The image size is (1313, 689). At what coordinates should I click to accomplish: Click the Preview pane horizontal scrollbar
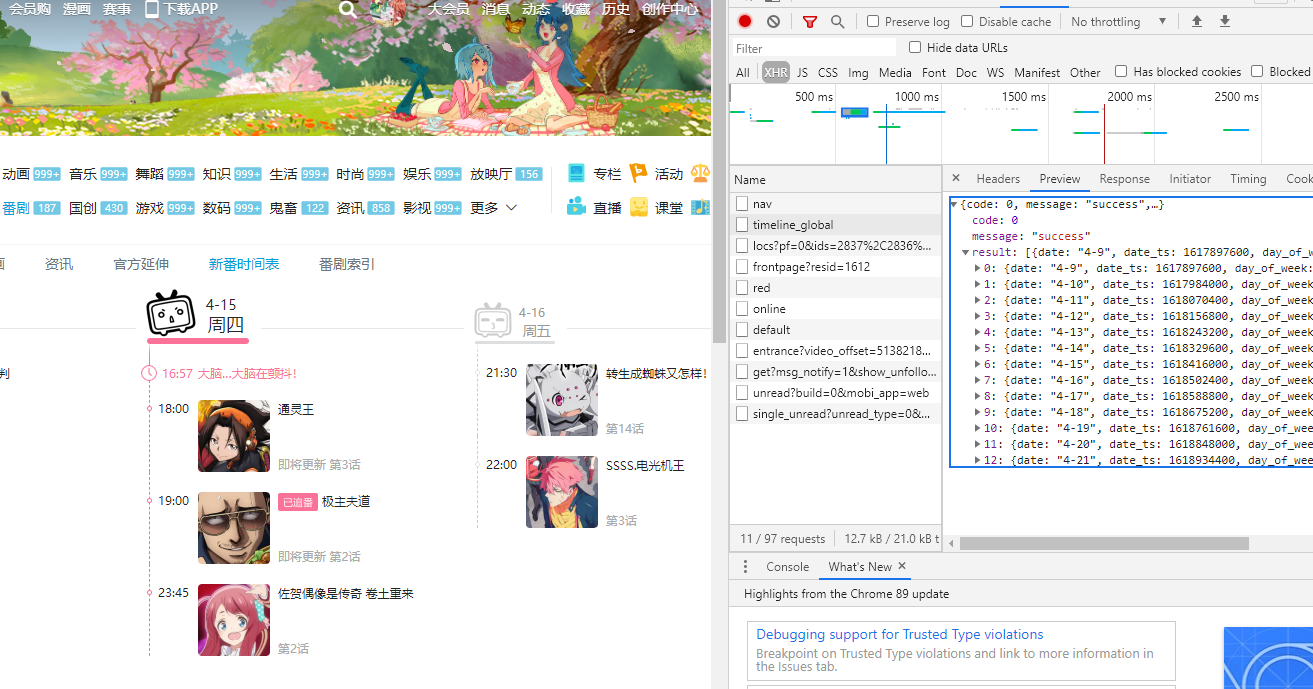click(1104, 543)
